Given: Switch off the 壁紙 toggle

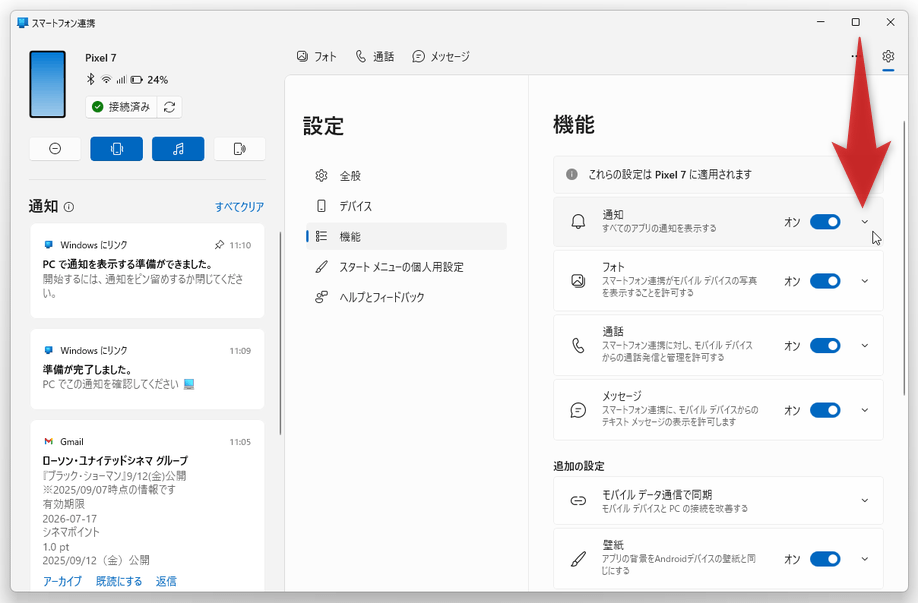Looking at the screenshot, I should tap(825, 559).
